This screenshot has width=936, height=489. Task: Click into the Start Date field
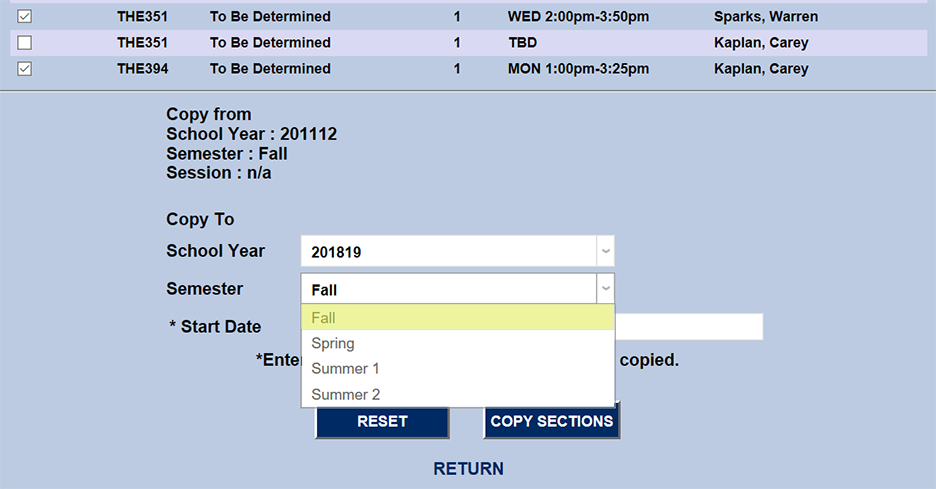pos(689,327)
